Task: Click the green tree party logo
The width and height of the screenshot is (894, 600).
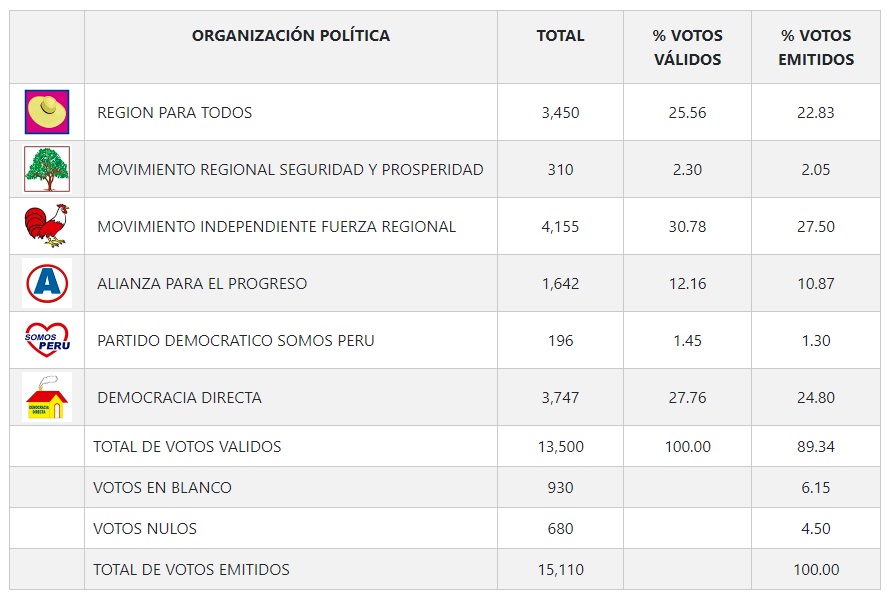Action: click(x=47, y=169)
